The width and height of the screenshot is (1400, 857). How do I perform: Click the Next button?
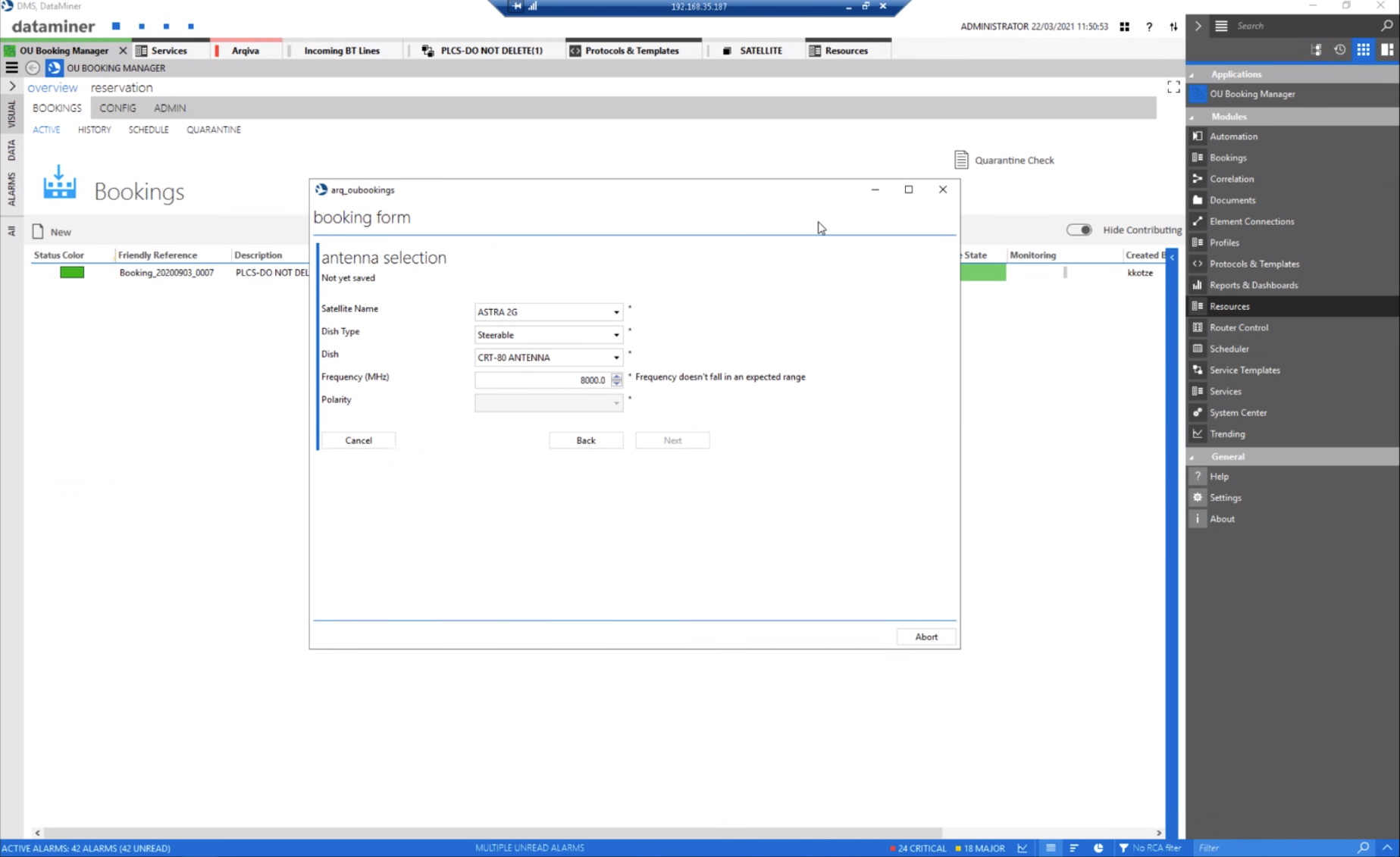click(672, 440)
